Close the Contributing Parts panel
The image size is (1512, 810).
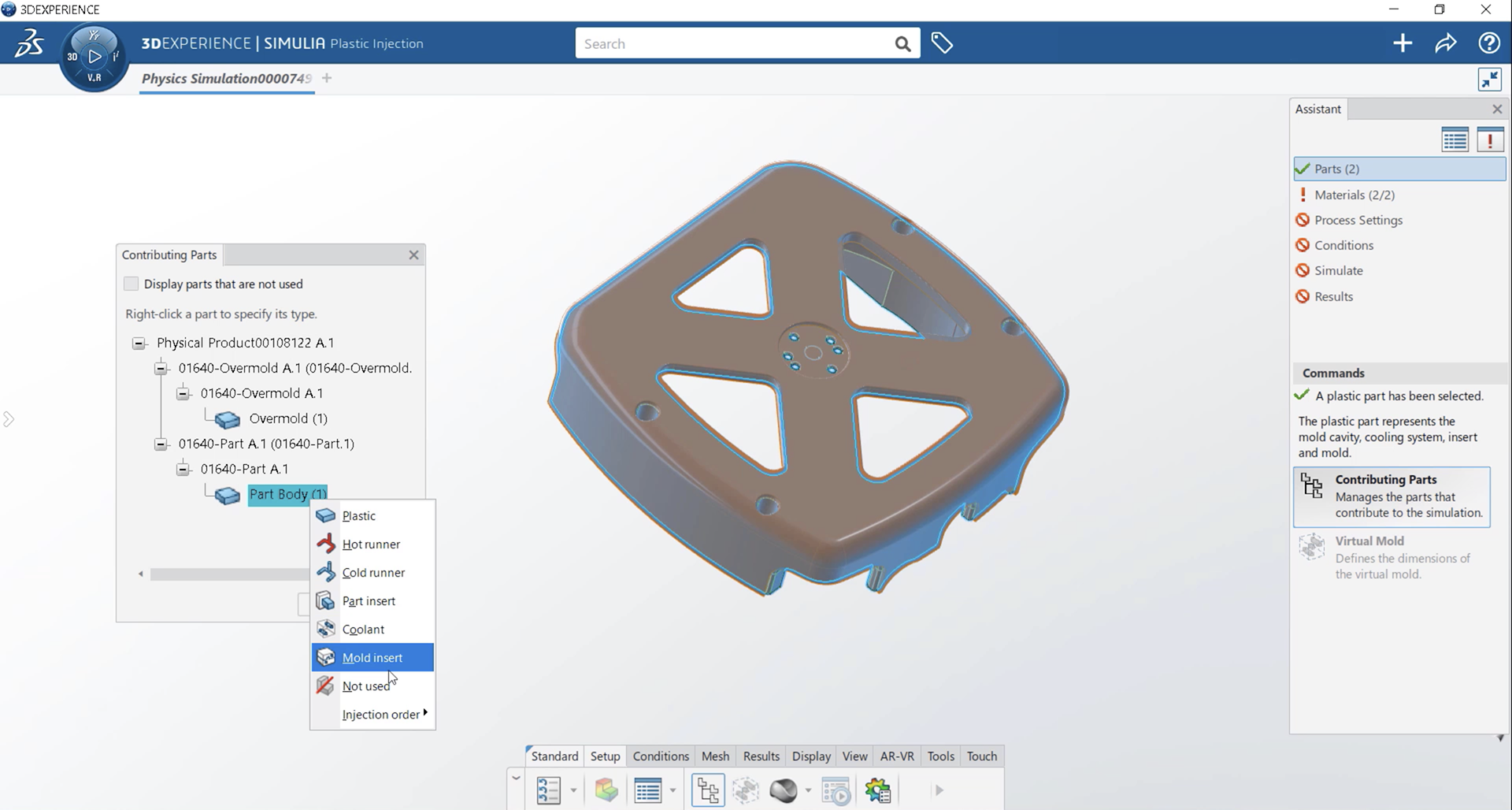413,255
